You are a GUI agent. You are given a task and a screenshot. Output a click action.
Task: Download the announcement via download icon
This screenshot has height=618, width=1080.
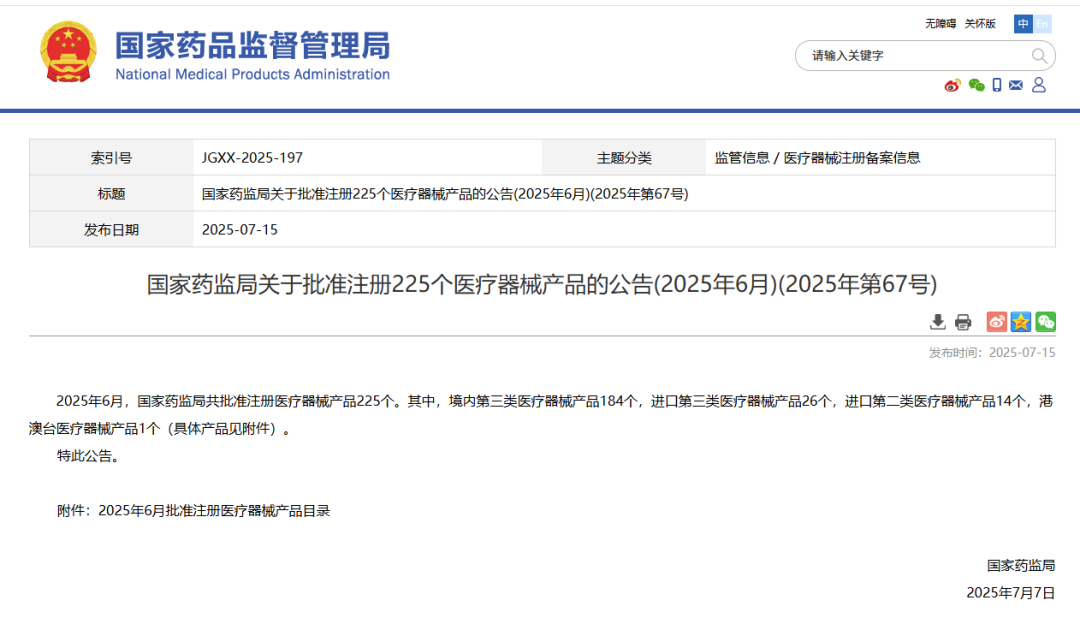[x=937, y=322]
